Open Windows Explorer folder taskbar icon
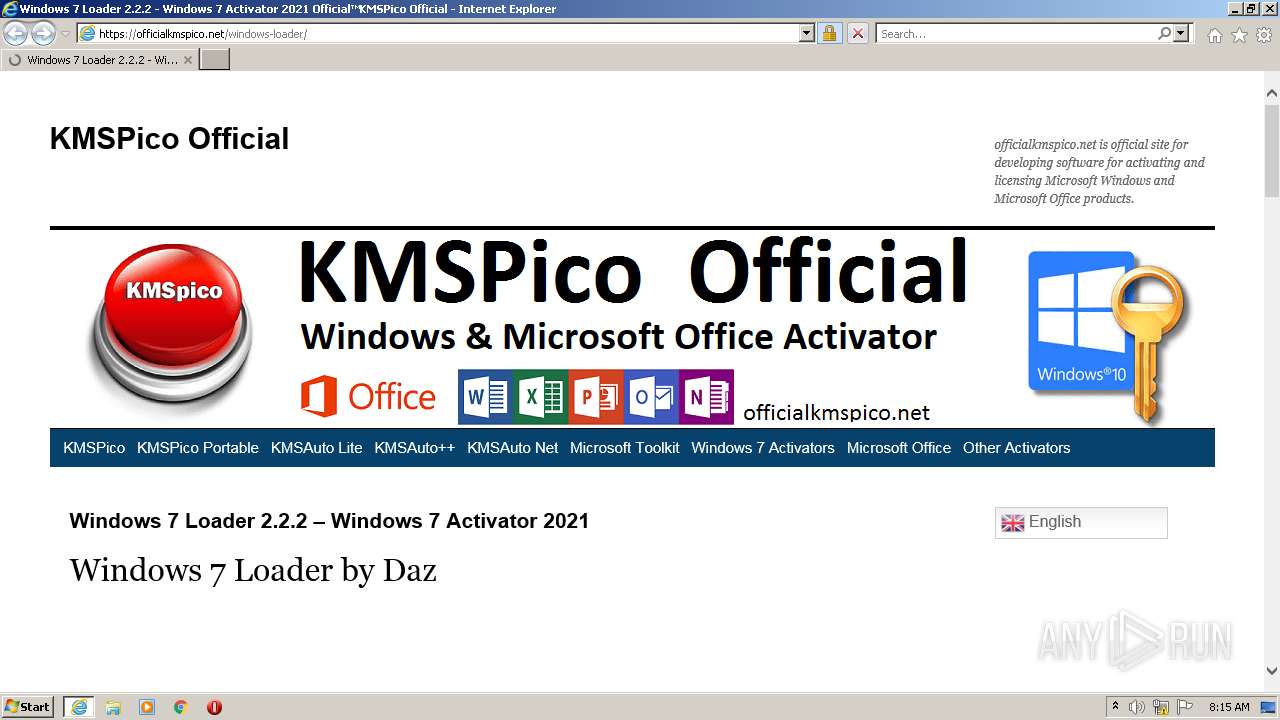 113,707
